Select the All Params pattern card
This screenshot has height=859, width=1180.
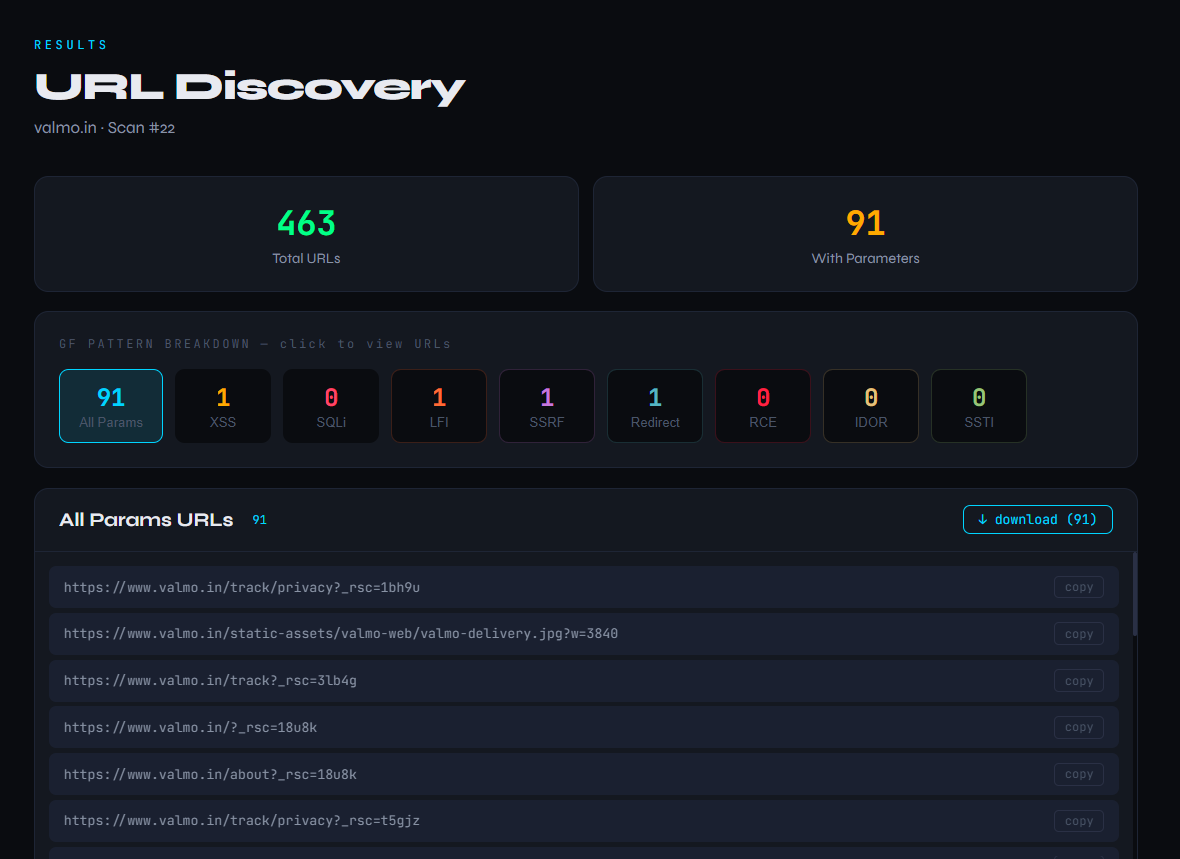[x=111, y=406]
